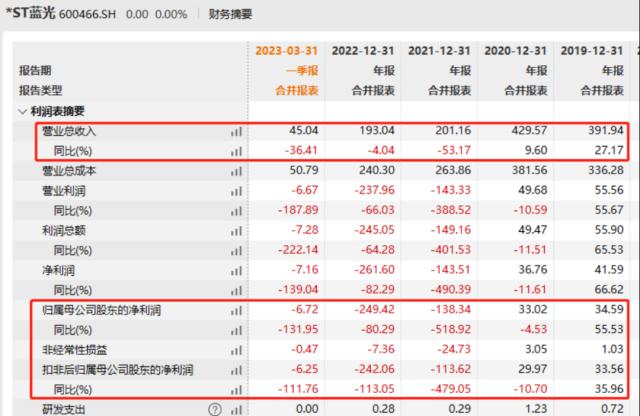The image size is (640, 416).
Task: Open chart icon on 研发支出 row
Action: coord(237,408)
